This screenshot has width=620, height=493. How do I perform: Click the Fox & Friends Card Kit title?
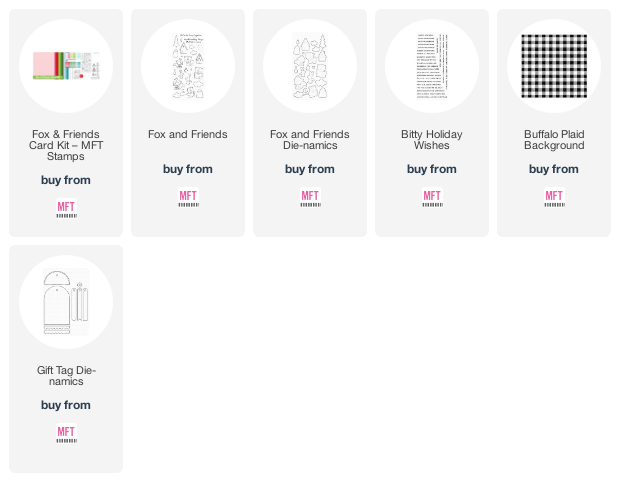[66, 145]
